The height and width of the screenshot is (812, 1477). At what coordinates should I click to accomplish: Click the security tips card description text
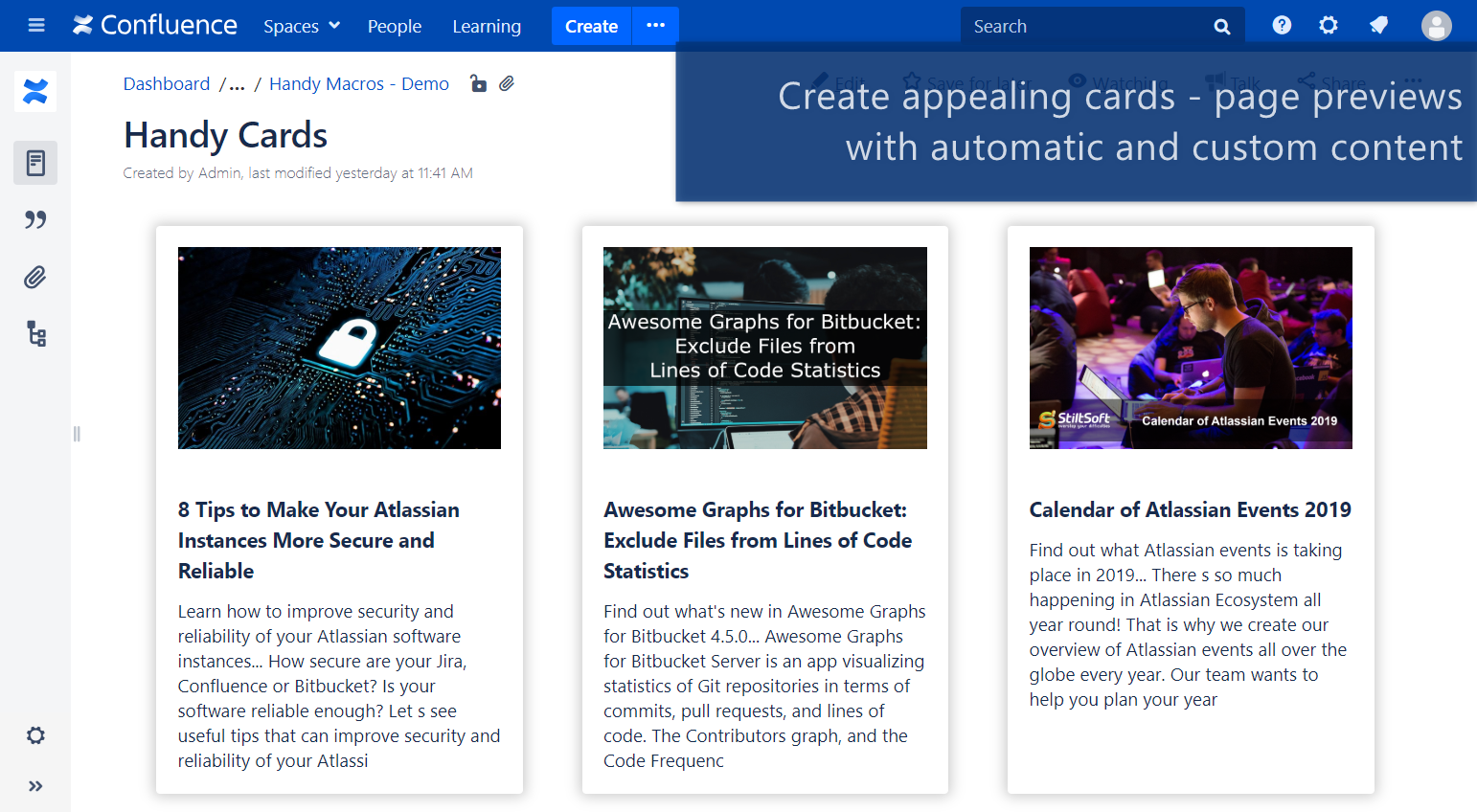[339, 686]
